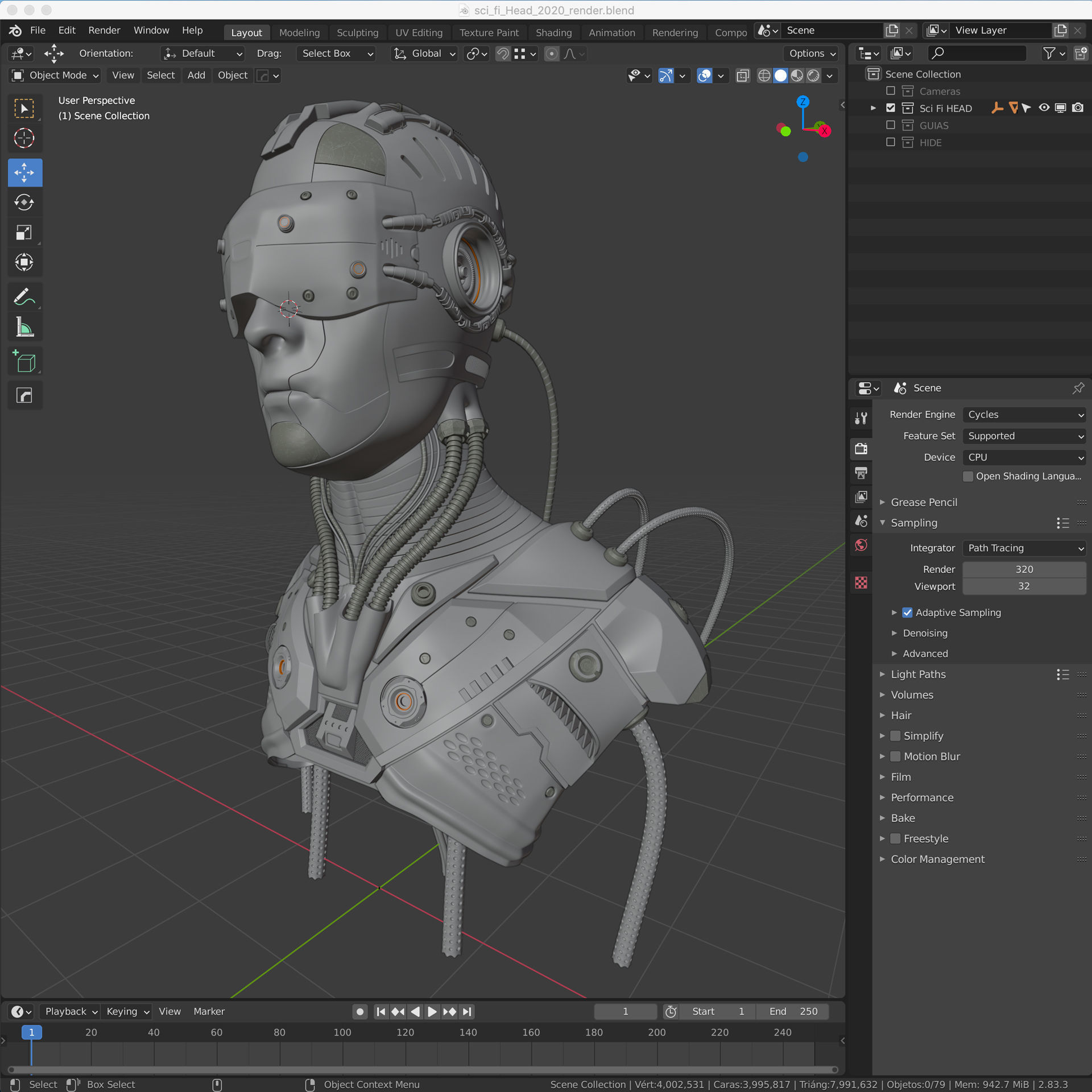Expand the Sci Fi HEAD collection tree
Image resolution: width=1092 pixels, height=1092 pixels.
coord(873,108)
